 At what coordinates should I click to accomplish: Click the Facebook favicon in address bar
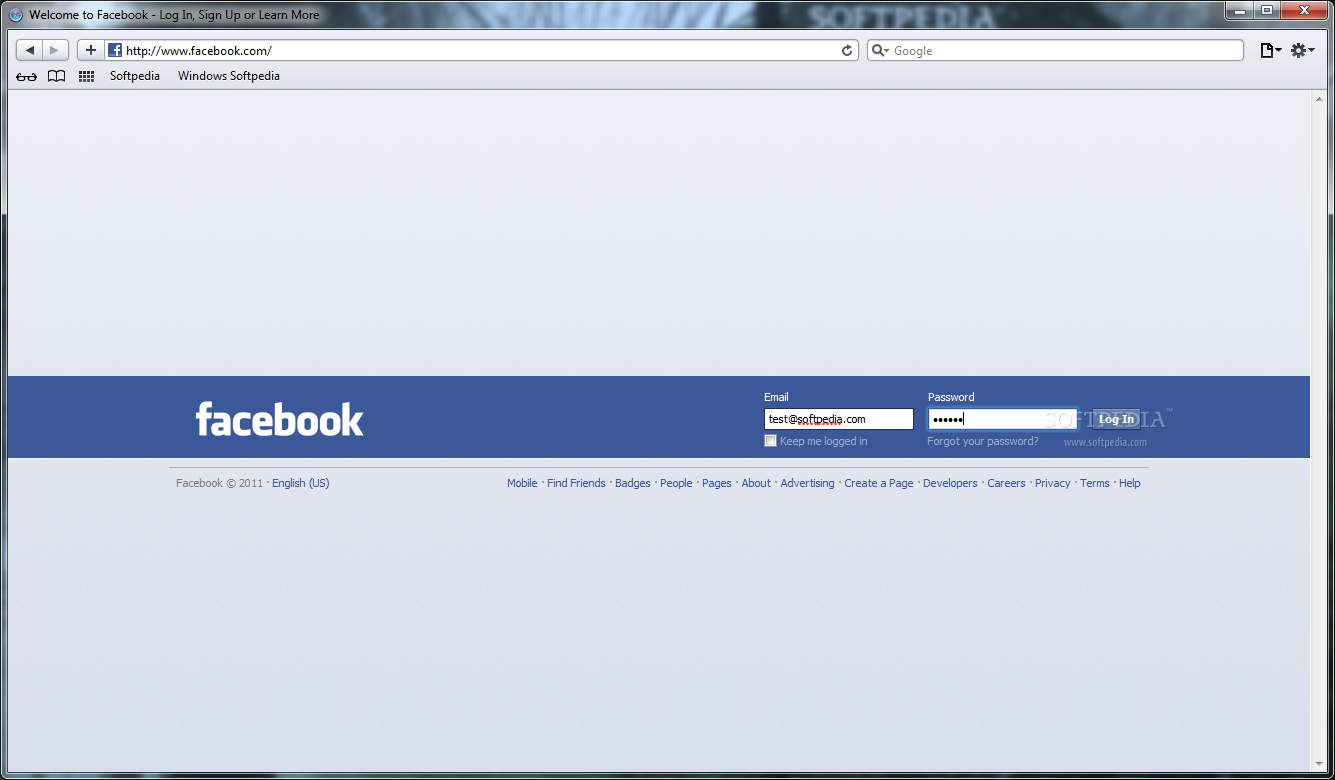coord(115,50)
